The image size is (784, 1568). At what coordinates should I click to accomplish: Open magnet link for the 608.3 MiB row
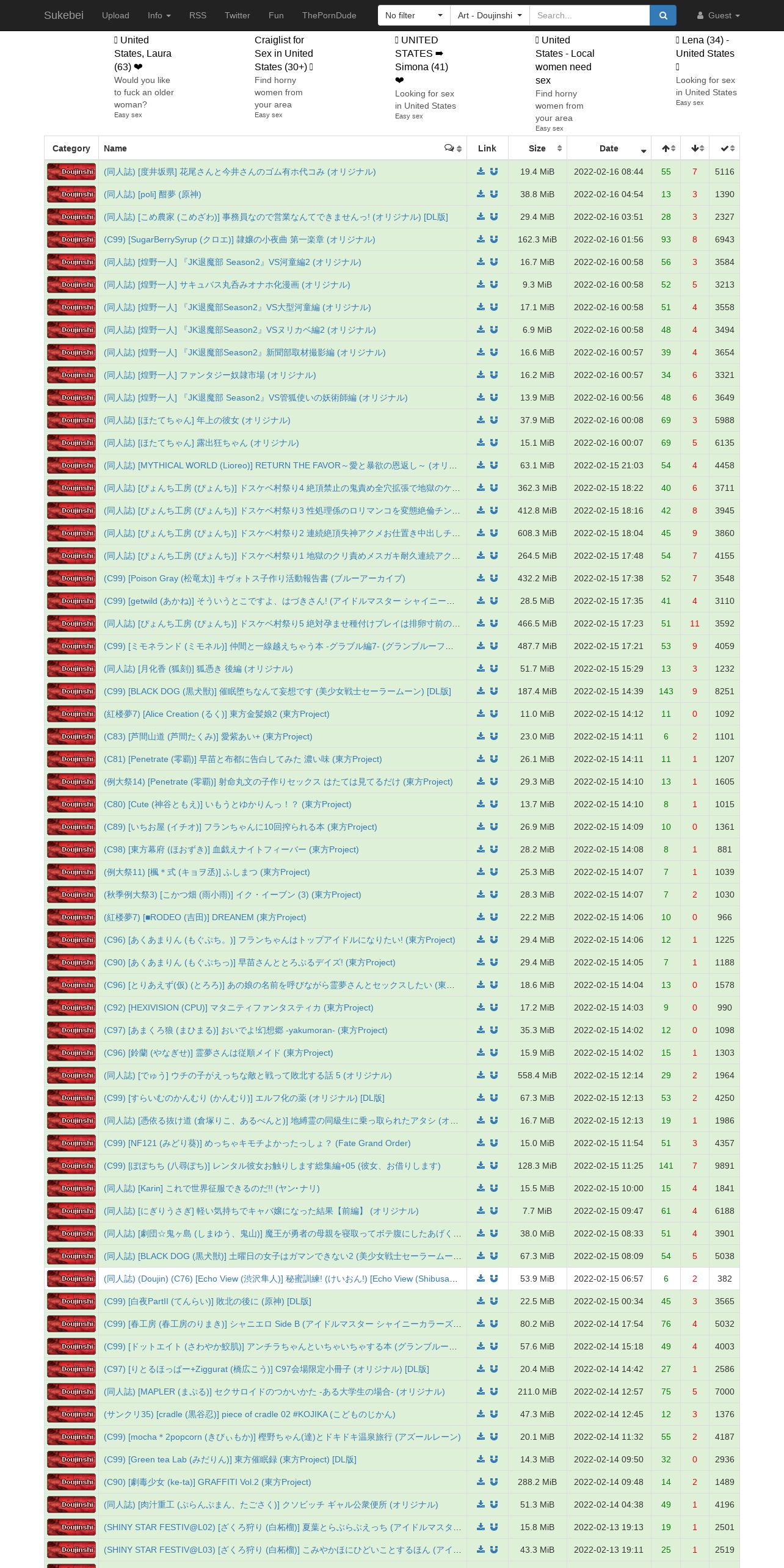point(494,533)
